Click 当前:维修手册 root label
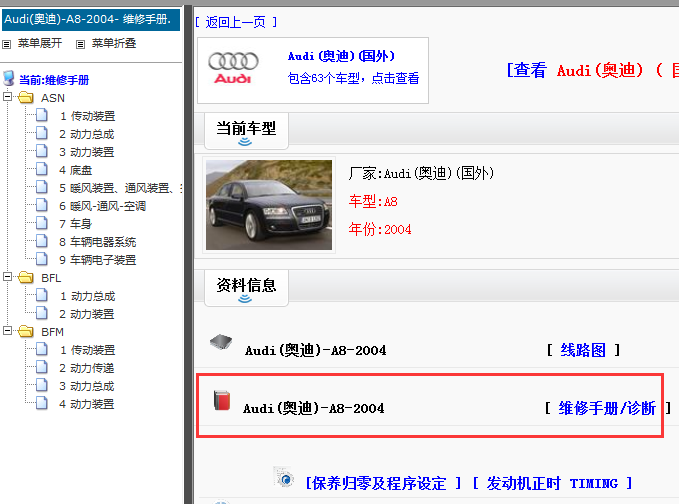Viewport: 679px width, 504px height. [54, 80]
